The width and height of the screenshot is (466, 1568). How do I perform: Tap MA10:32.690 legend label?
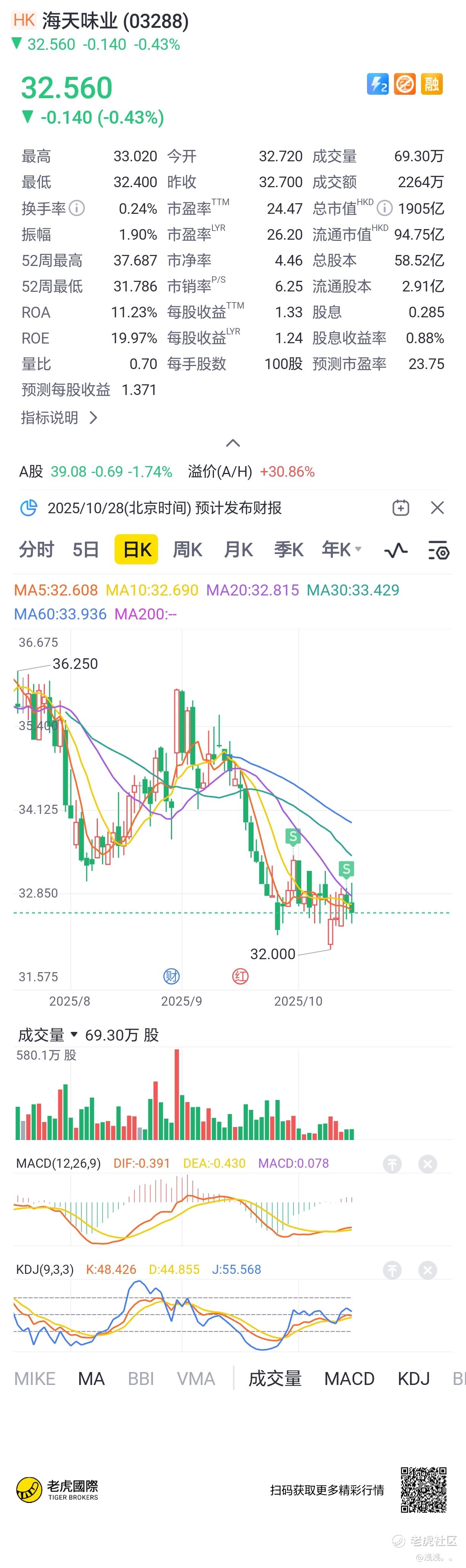[152, 590]
